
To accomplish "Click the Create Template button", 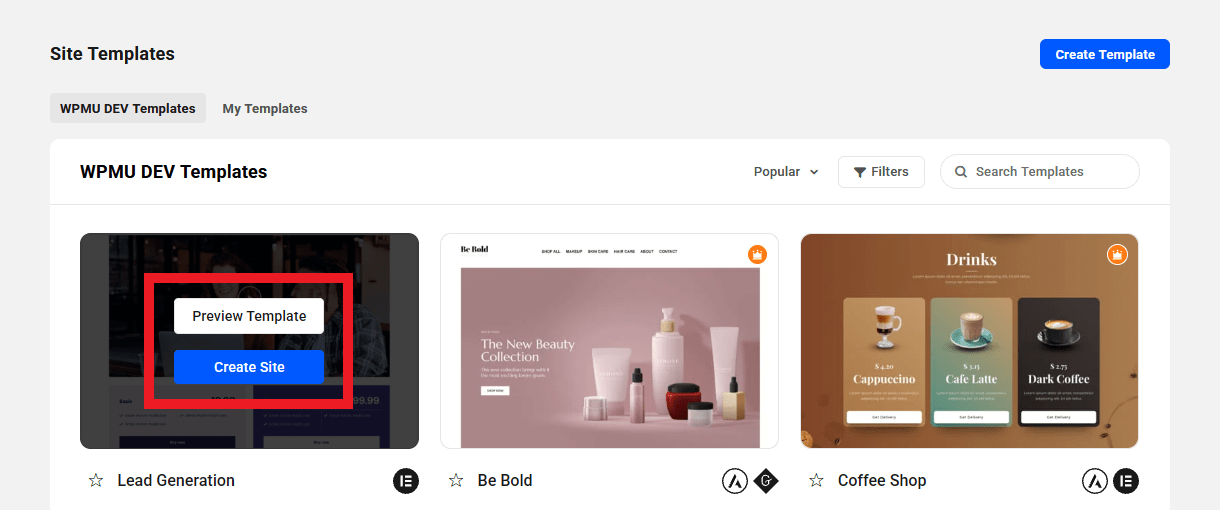I will click(1105, 54).
